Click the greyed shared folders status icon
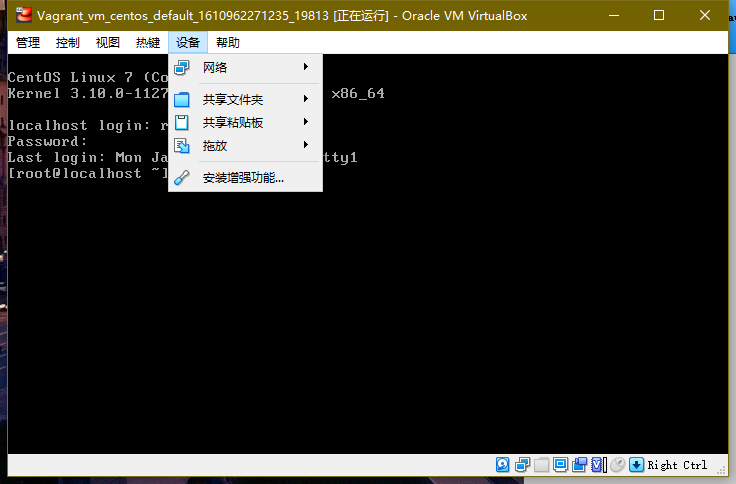The width and height of the screenshot is (736, 484). pos(541,465)
